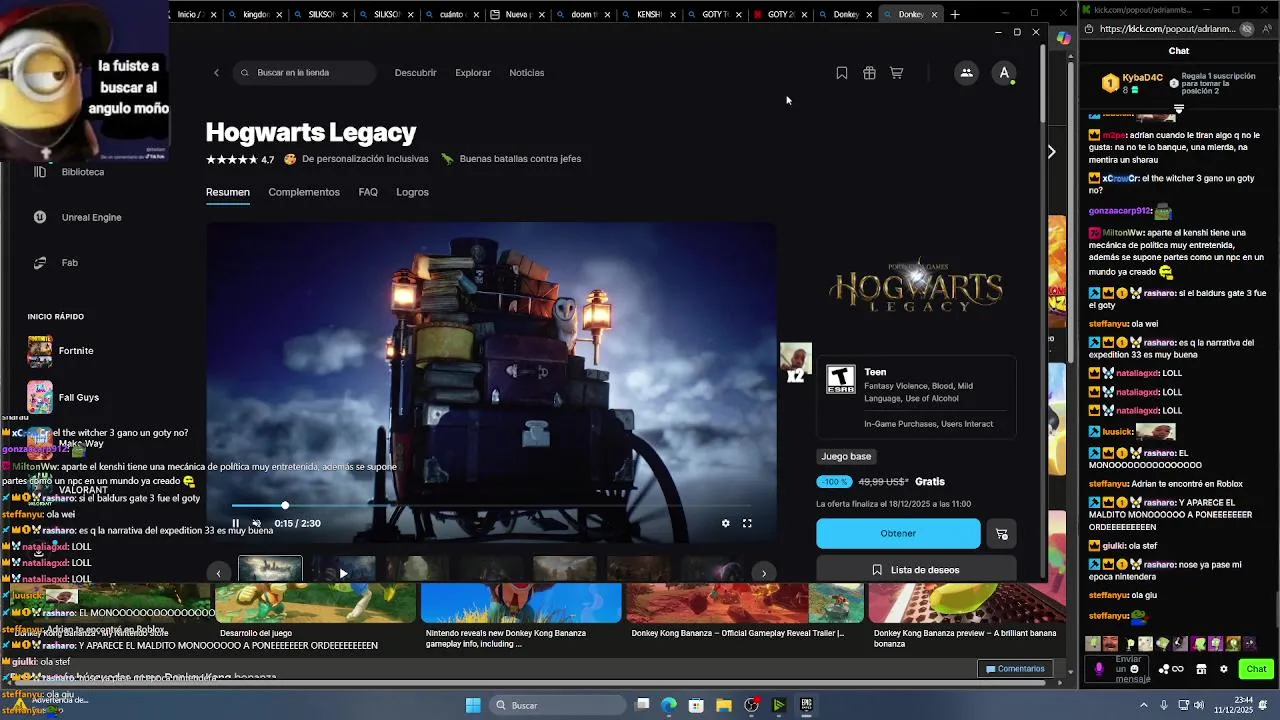
Task: Open volume control in system tray
Action: (1201, 705)
